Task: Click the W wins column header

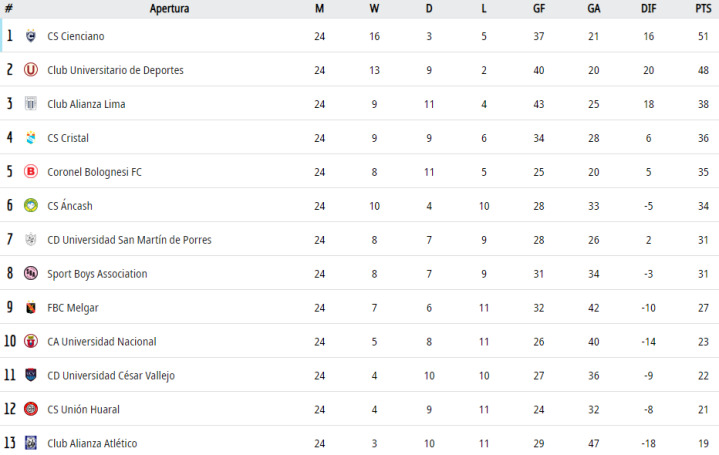Action: (374, 9)
